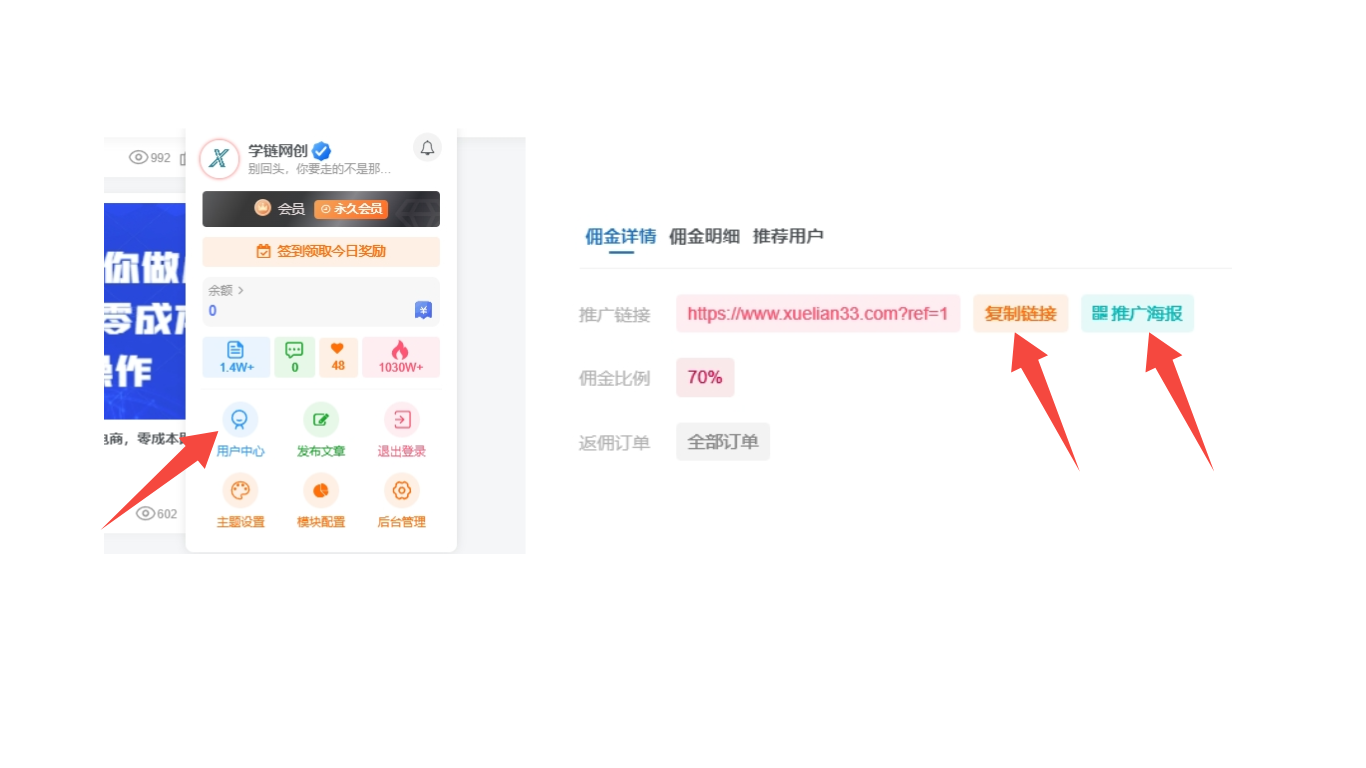Select the 佣金详情 tab

618,236
